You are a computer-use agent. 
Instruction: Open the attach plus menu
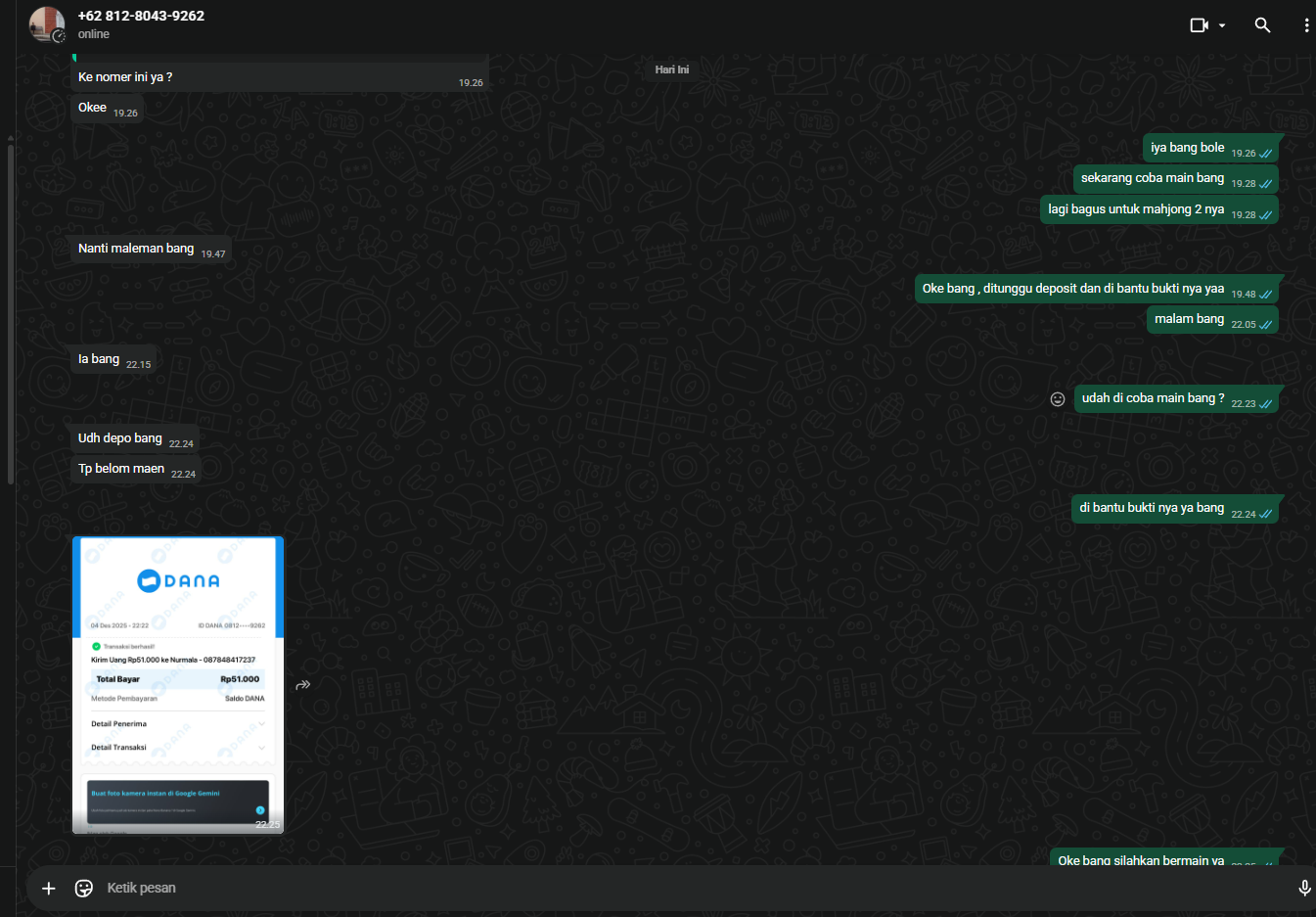pos(49,888)
